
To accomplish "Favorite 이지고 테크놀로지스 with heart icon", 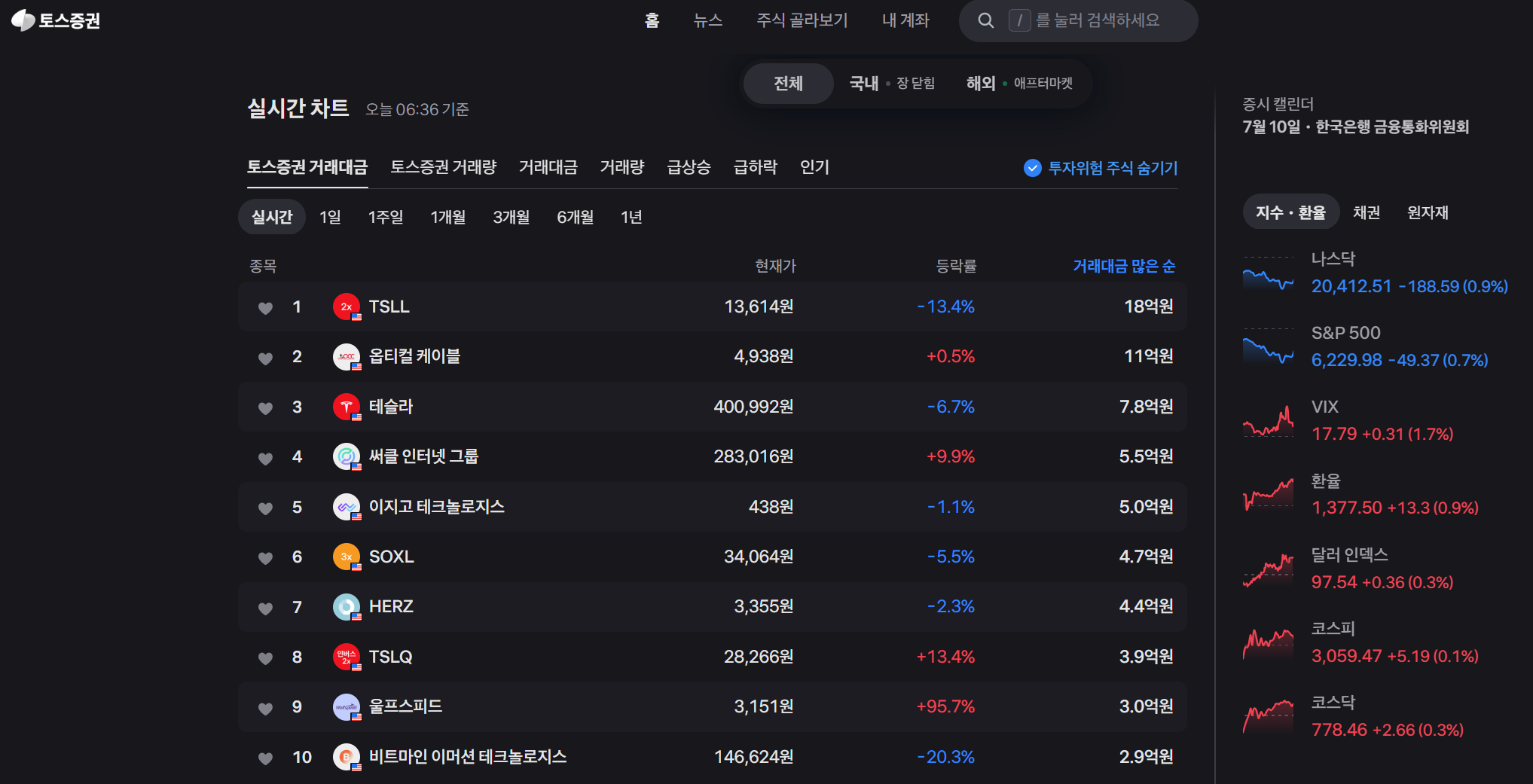I will pos(265,508).
